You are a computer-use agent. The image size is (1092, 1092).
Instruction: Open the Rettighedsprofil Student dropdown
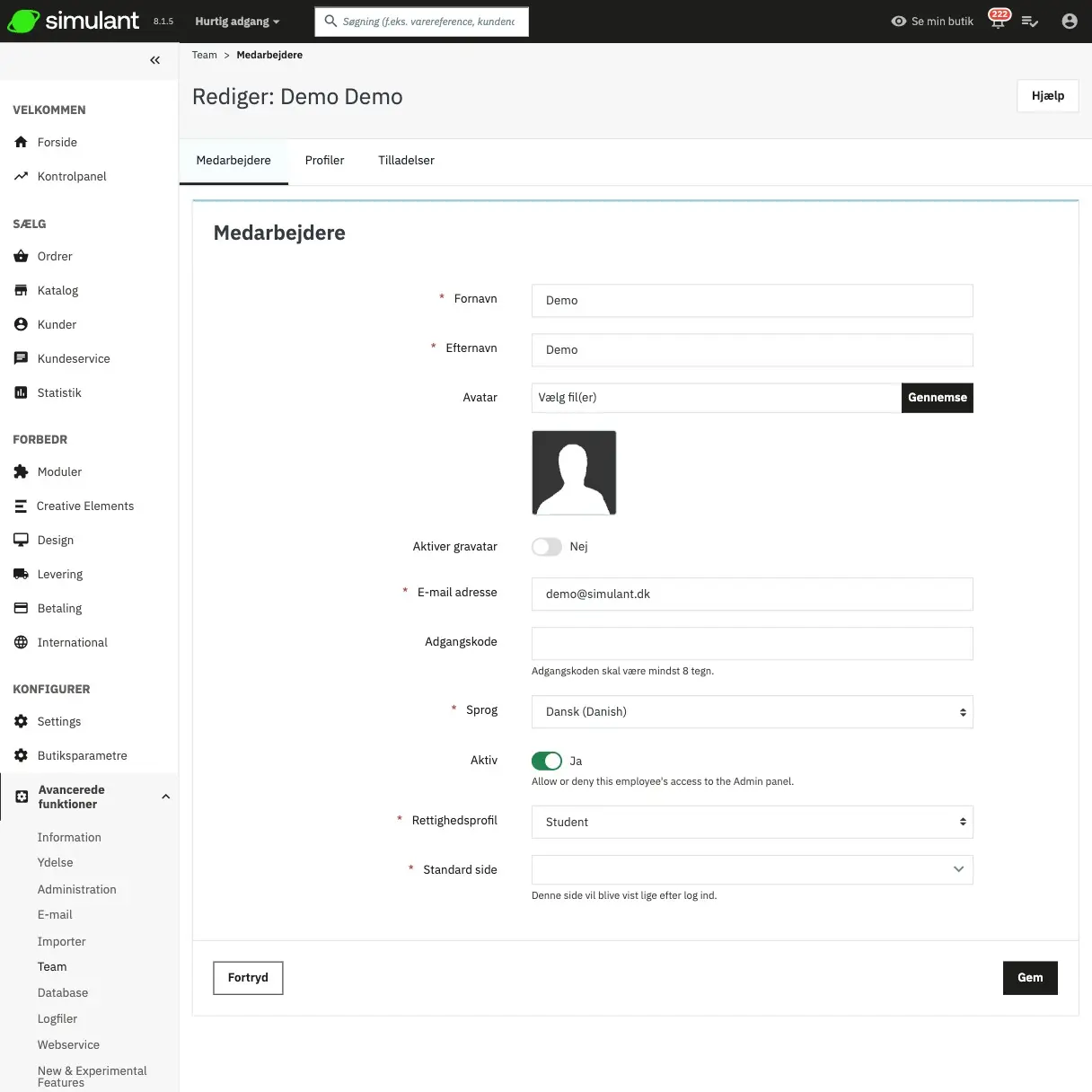(752, 823)
